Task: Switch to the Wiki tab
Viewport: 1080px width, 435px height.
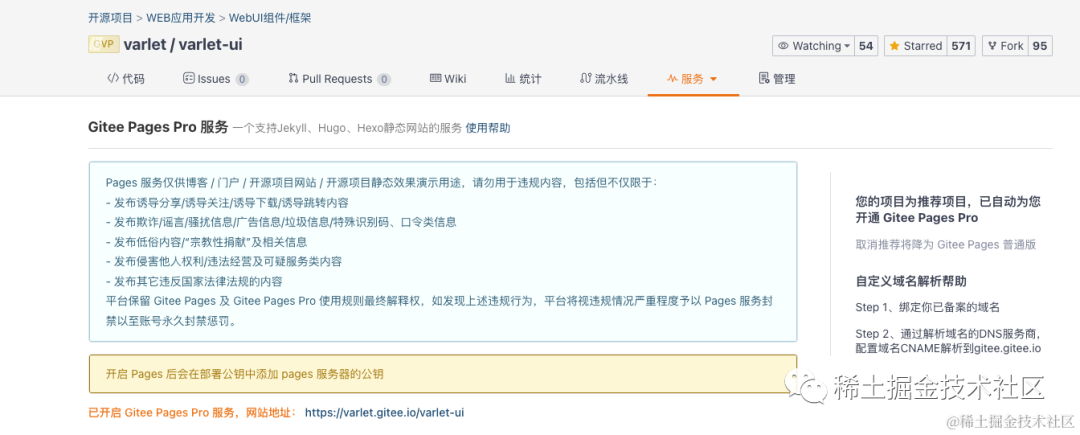Action: [x=448, y=78]
